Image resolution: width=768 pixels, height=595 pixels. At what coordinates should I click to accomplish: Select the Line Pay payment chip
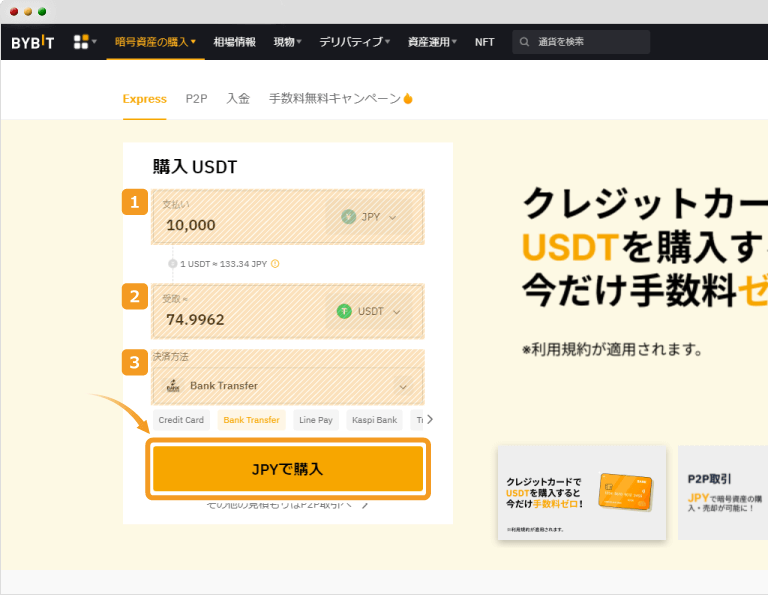[x=316, y=420]
